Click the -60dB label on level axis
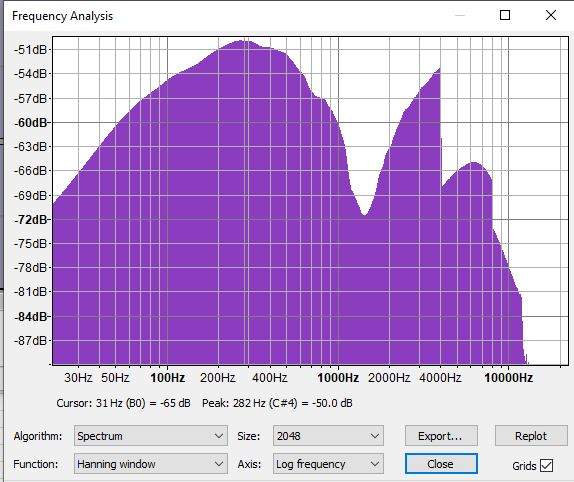Screen dimensions: 574x482 point(31,123)
